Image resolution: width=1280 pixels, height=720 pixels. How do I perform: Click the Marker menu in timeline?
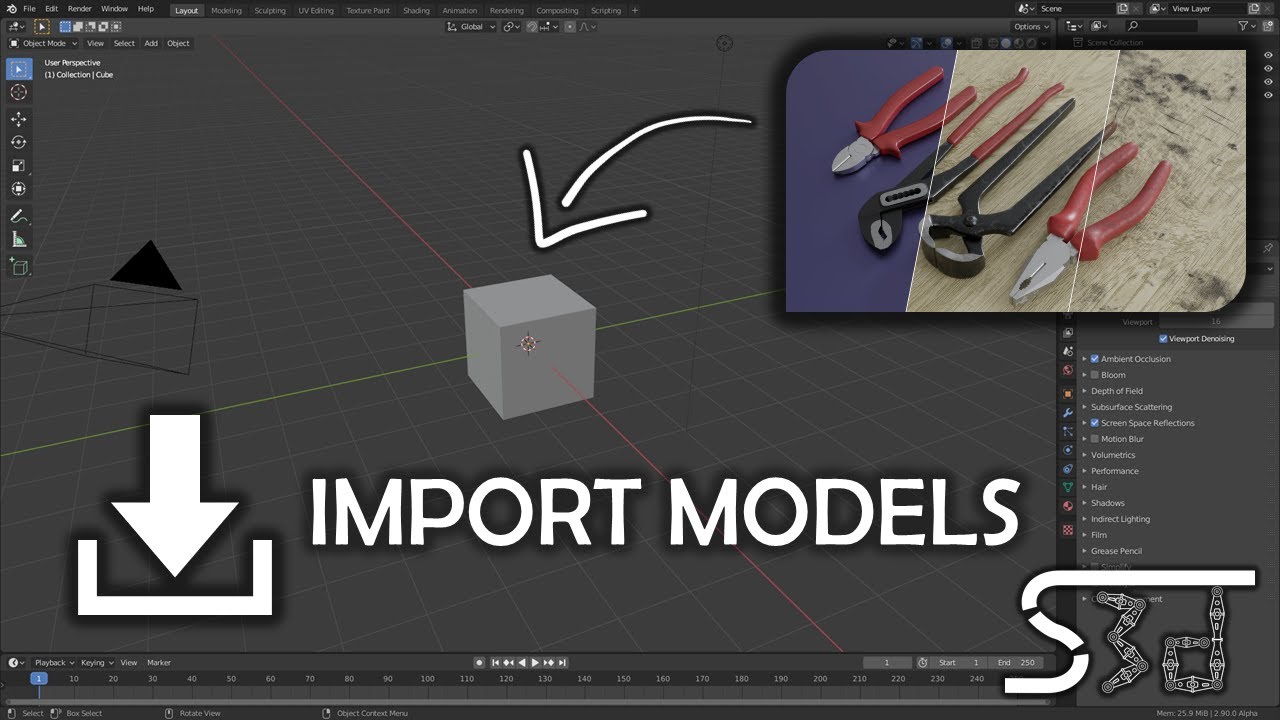point(159,662)
